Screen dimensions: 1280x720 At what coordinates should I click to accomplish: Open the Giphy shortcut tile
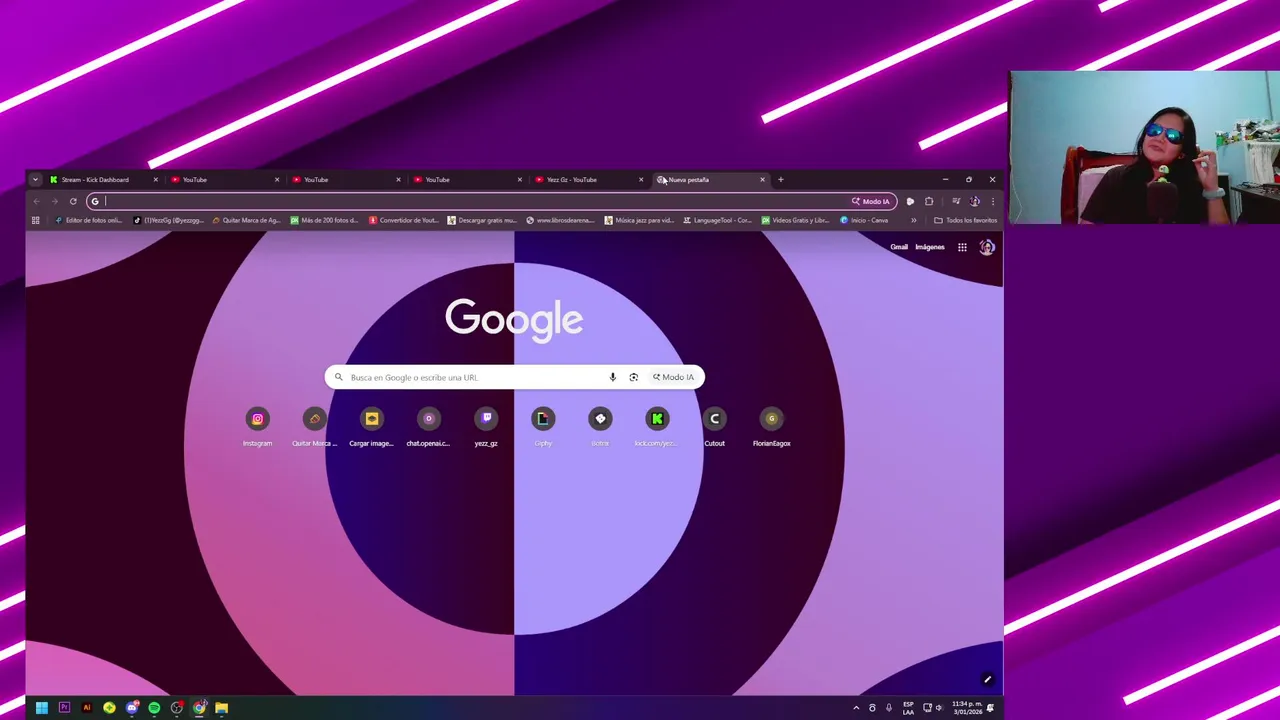(543, 427)
